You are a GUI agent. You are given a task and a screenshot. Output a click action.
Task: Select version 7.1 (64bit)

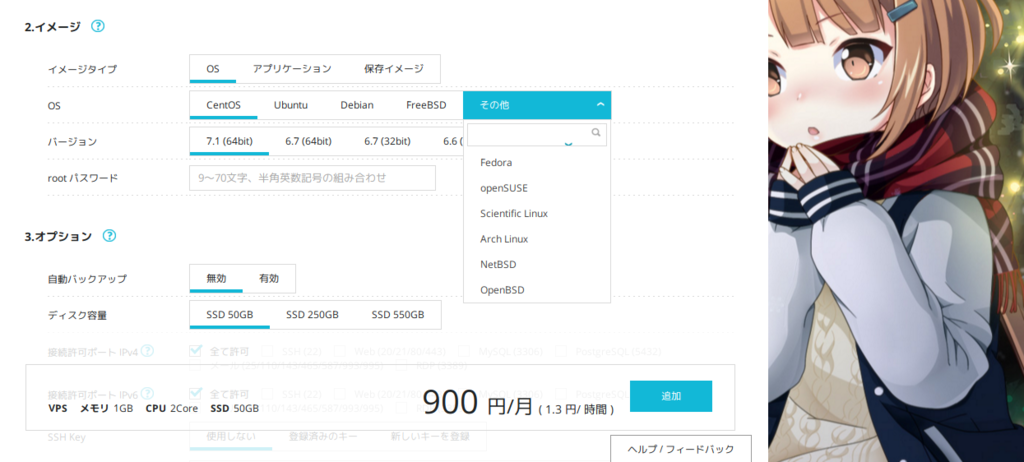tap(229, 141)
